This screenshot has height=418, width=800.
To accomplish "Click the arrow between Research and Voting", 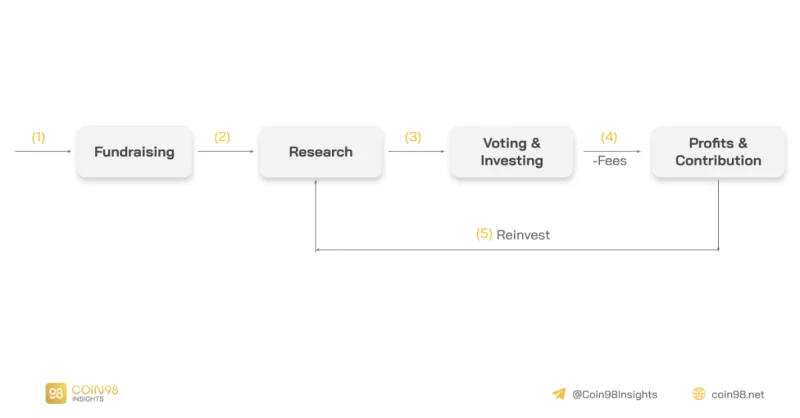I will (x=416, y=152).
